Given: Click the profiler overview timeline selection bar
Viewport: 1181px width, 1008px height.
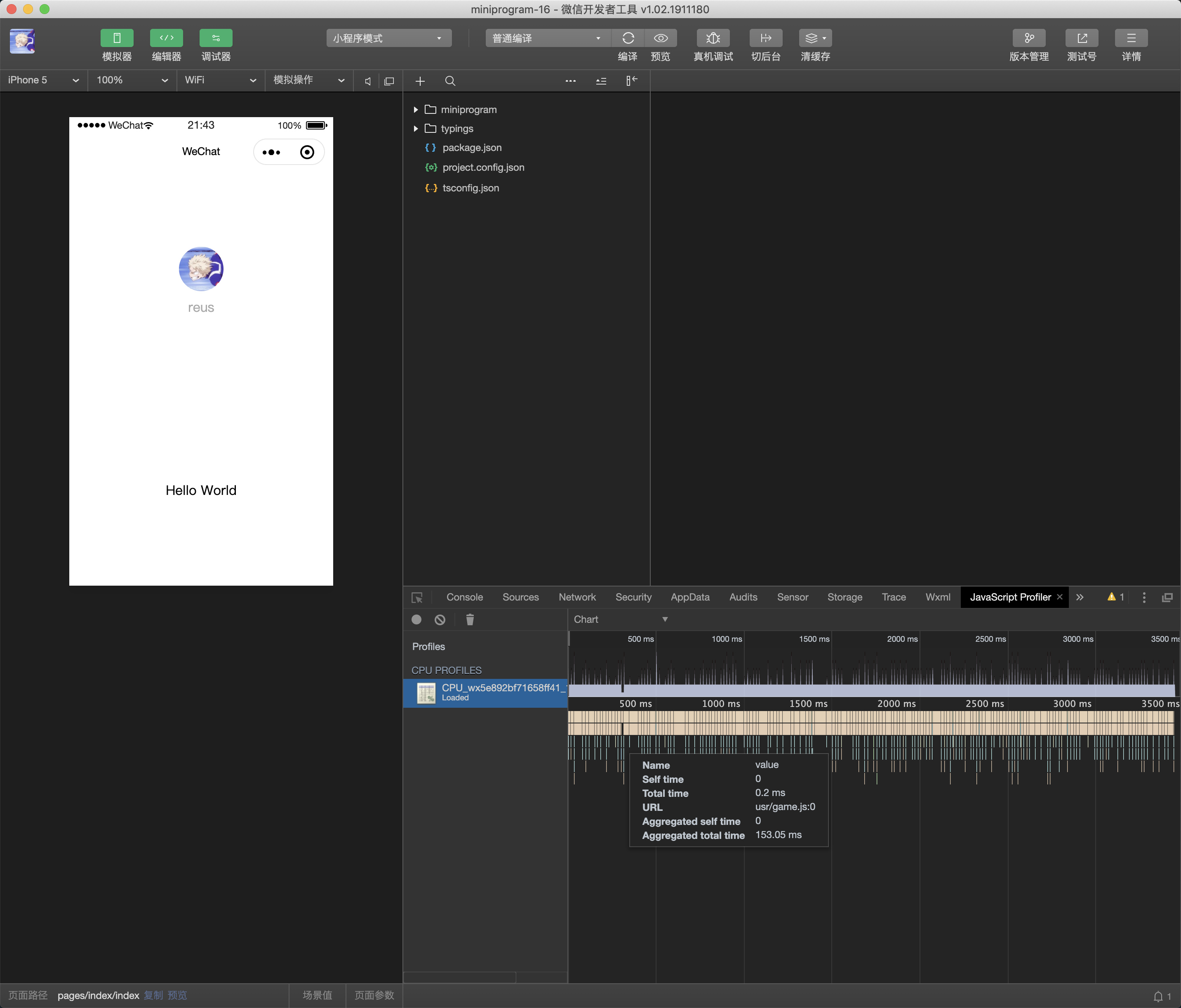Looking at the screenshot, I should (871, 690).
